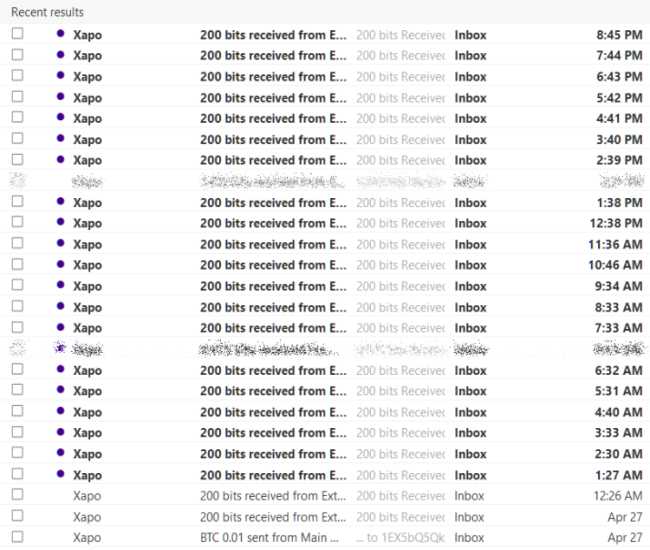The height and width of the screenshot is (550, 650).
Task: Open the Xapo email received at 8:33 AM
Action: (x=273, y=308)
